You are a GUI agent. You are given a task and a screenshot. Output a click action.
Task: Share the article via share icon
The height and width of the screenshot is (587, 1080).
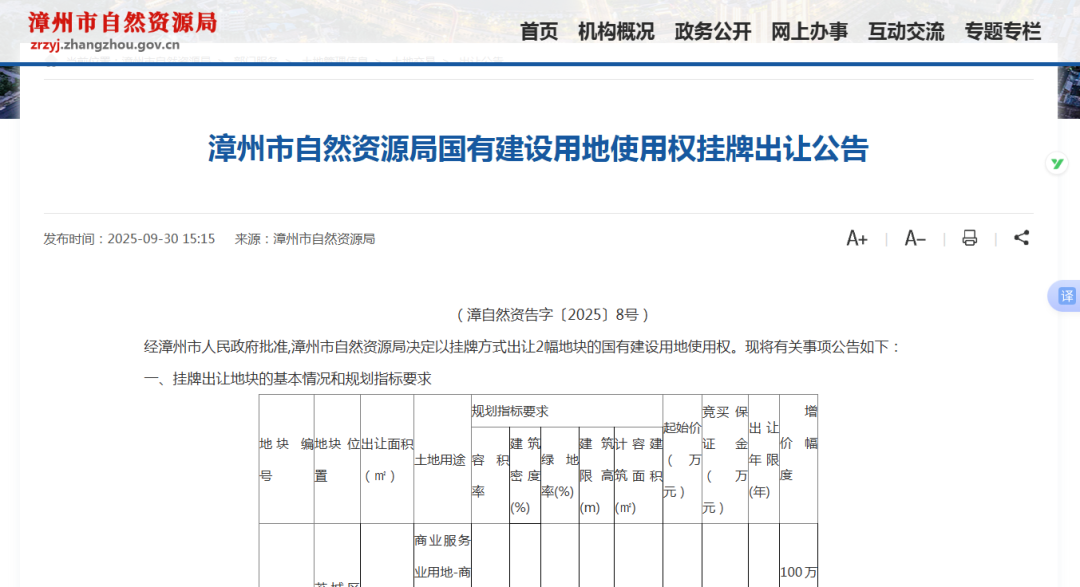click(x=1021, y=238)
